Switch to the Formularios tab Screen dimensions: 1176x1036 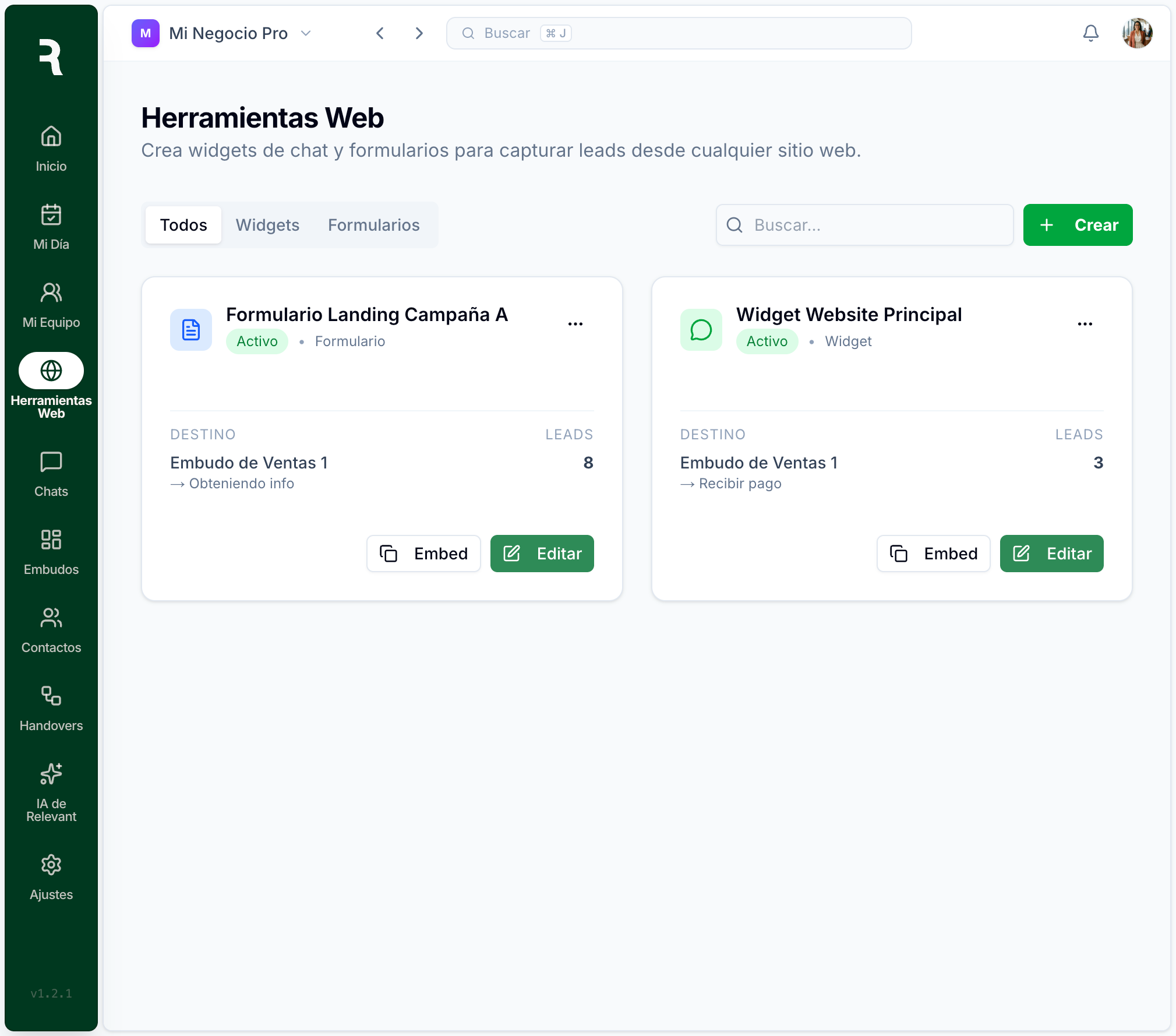tap(373, 225)
